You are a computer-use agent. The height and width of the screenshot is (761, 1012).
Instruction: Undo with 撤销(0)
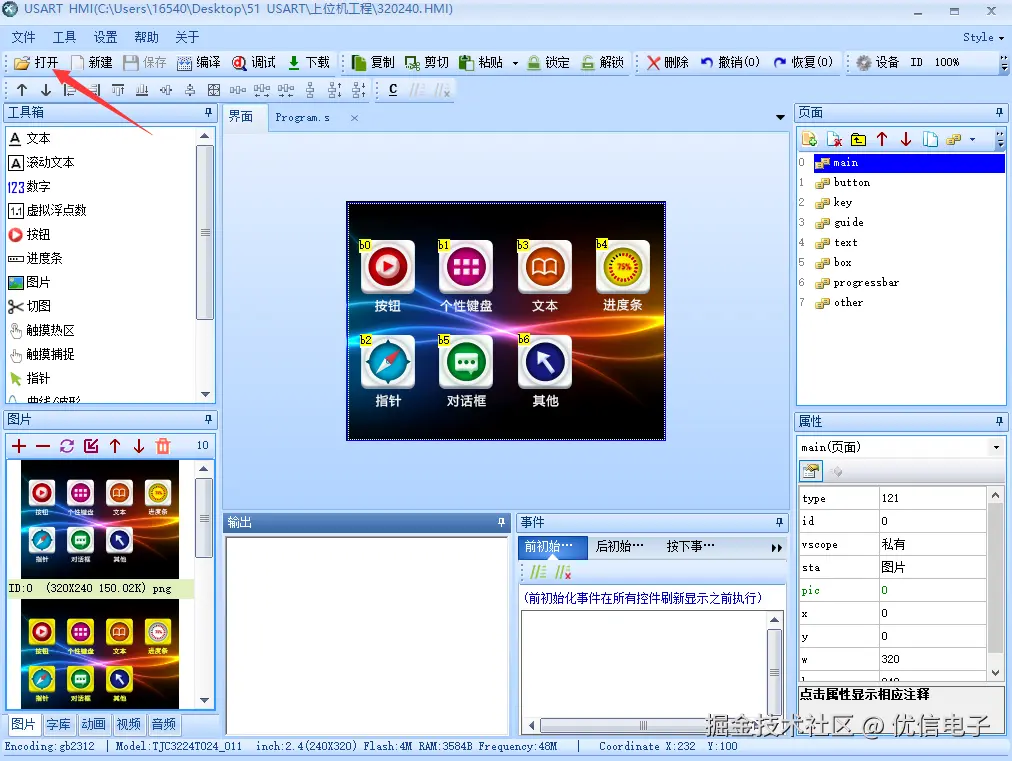click(x=730, y=62)
